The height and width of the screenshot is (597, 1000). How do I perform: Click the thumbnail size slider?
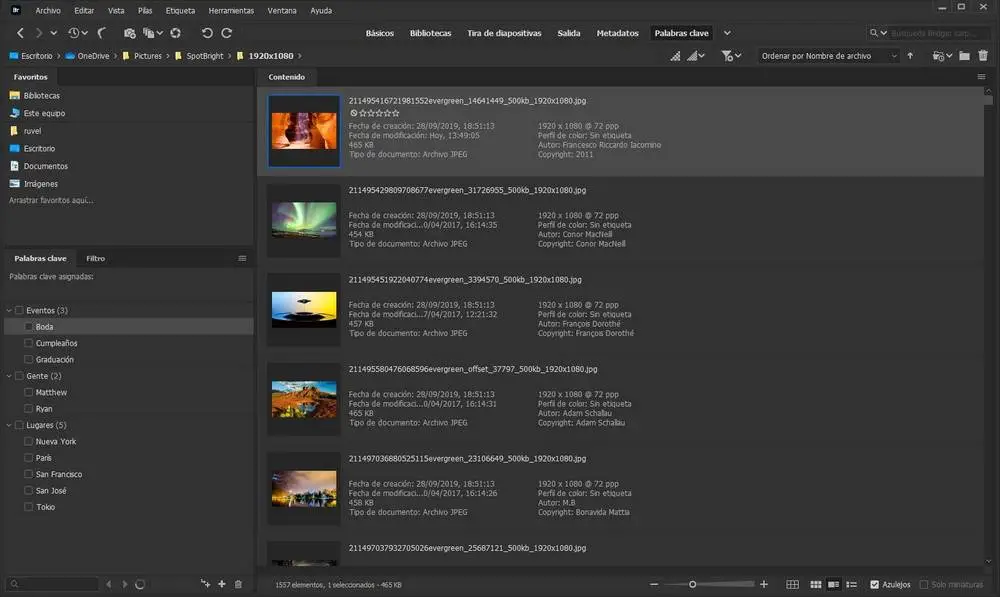pos(692,584)
